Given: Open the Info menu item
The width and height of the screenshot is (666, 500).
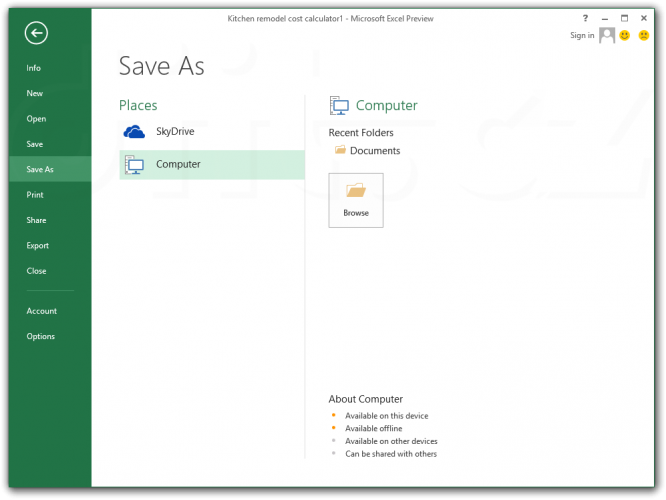Looking at the screenshot, I should click(34, 68).
